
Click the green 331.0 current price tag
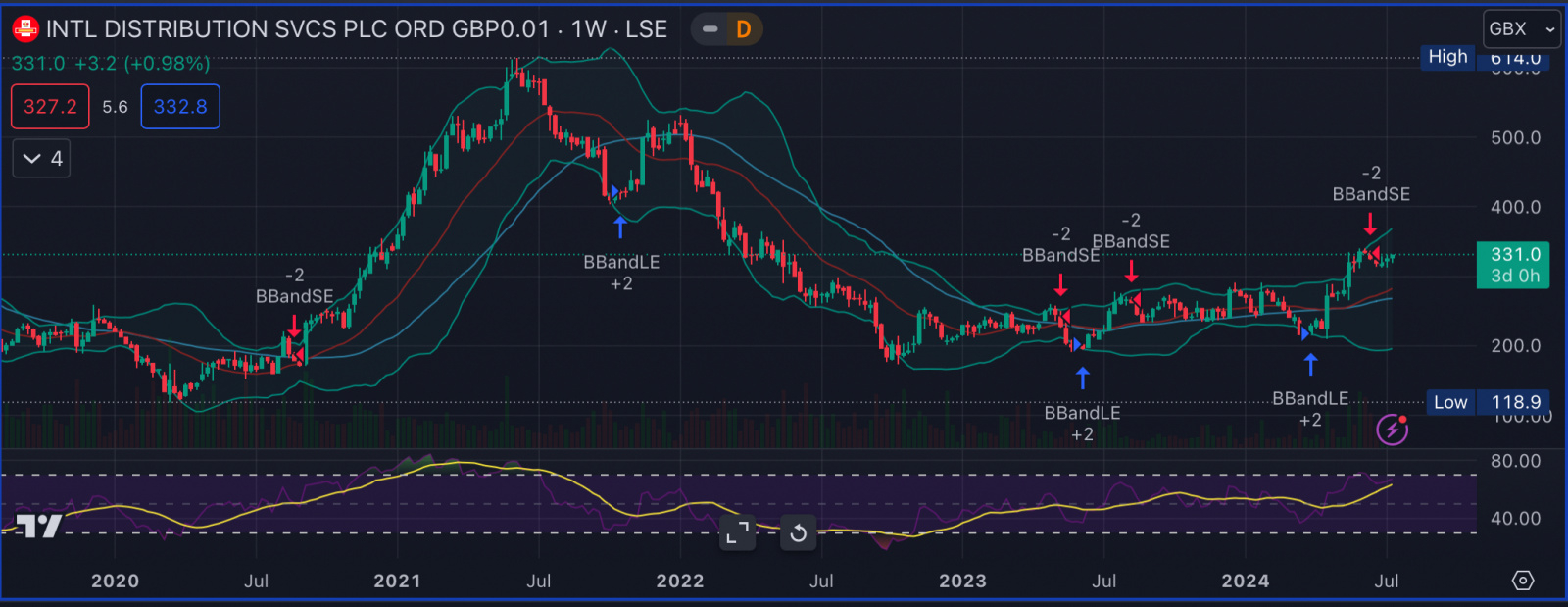click(1514, 265)
